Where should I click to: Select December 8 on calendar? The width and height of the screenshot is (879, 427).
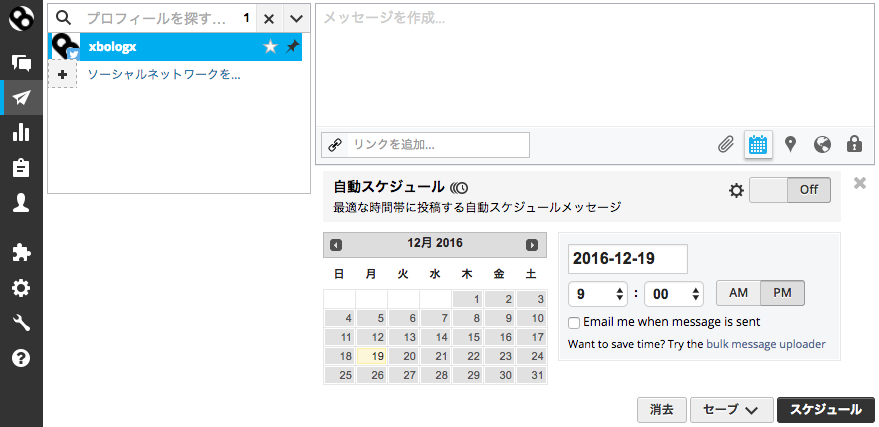pyautogui.click(x=468, y=318)
